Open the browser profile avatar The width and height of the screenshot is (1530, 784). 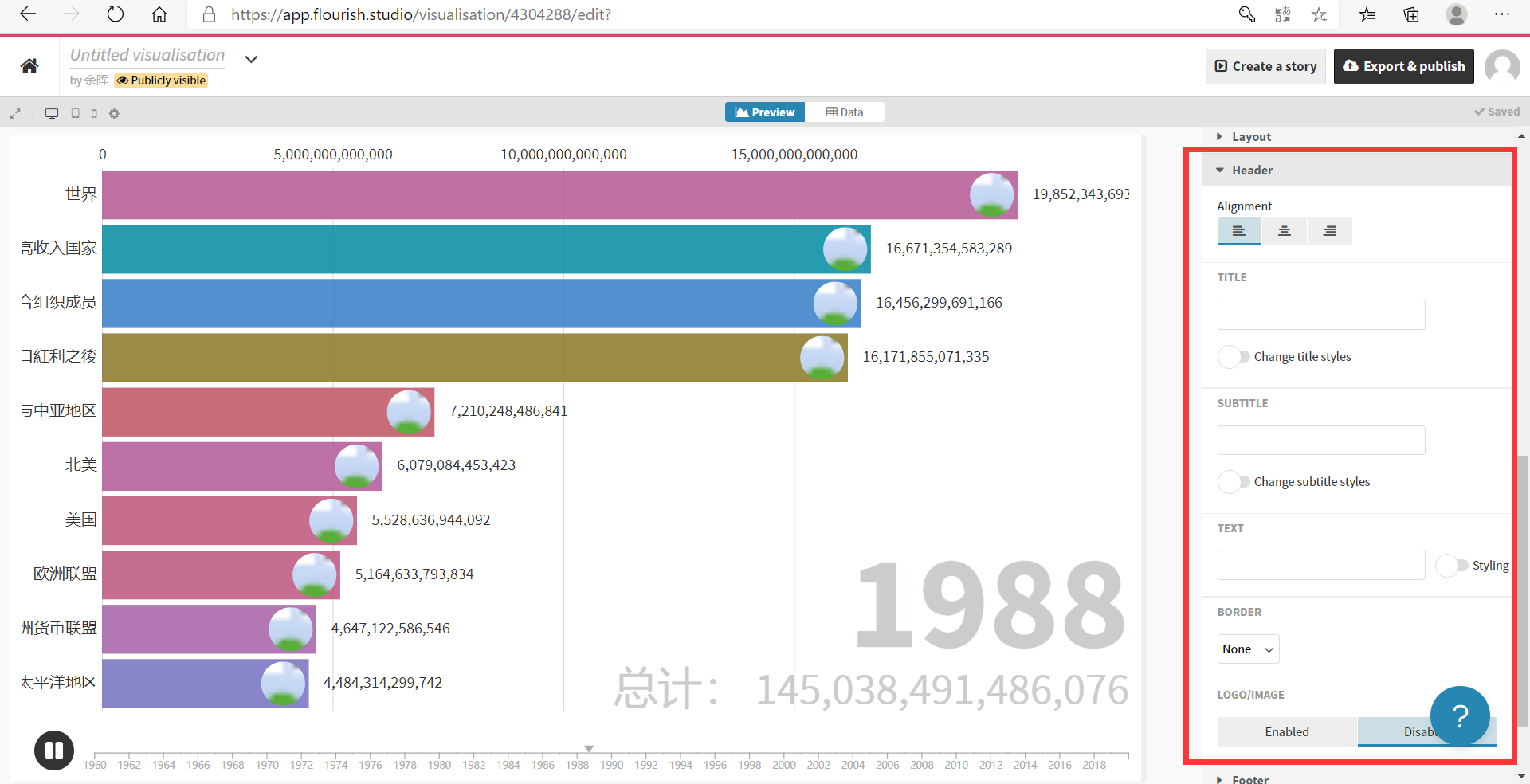[1457, 14]
